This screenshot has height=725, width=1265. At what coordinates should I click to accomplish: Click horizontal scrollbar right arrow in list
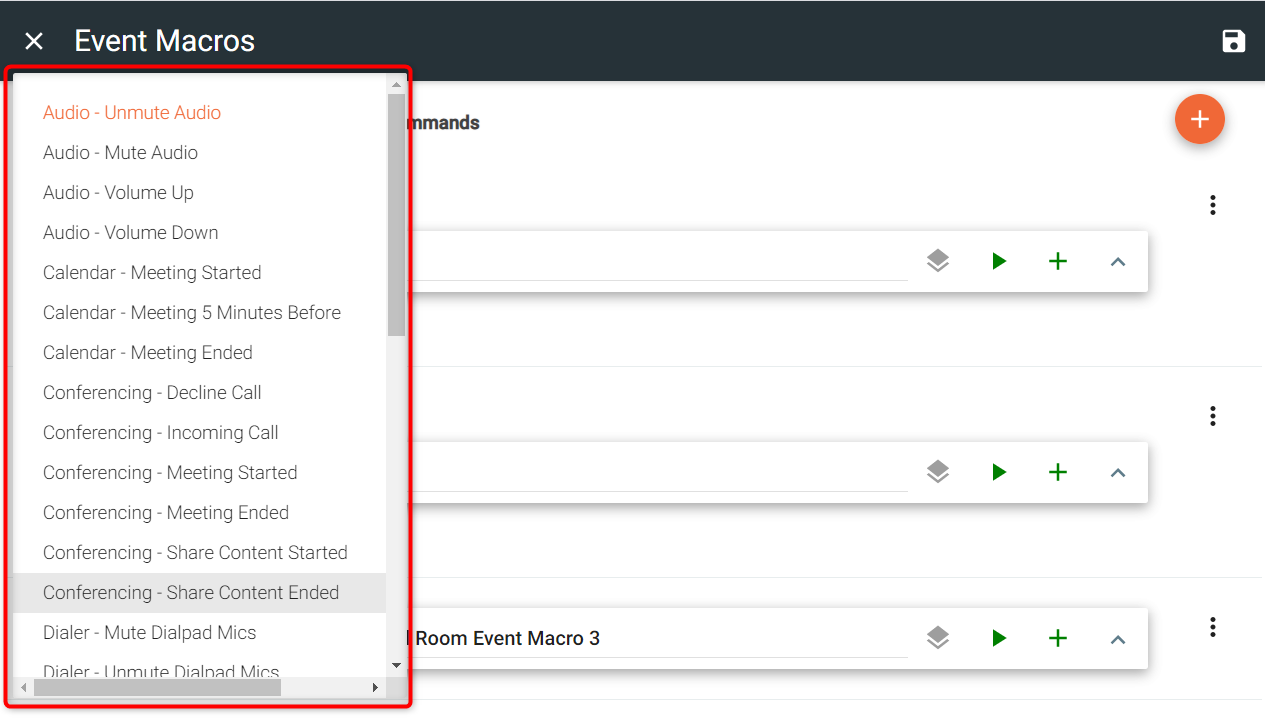(x=376, y=688)
